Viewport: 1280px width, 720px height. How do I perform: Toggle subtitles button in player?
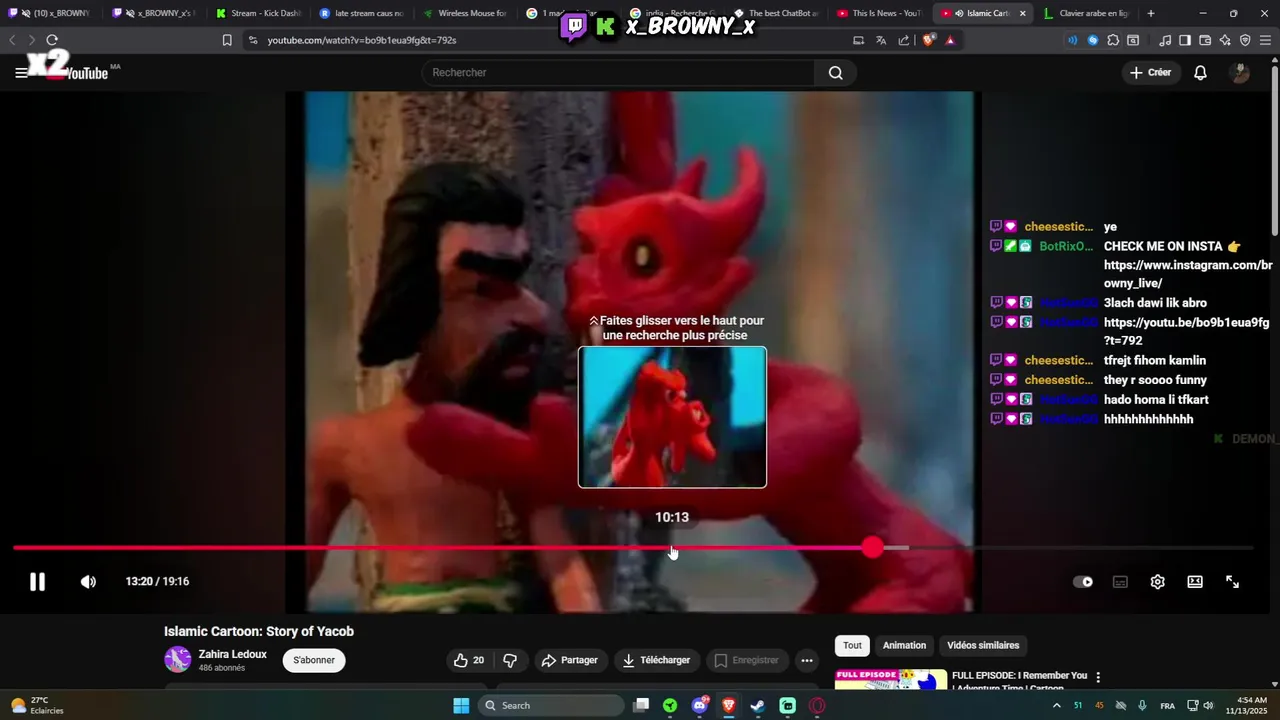click(1120, 582)
